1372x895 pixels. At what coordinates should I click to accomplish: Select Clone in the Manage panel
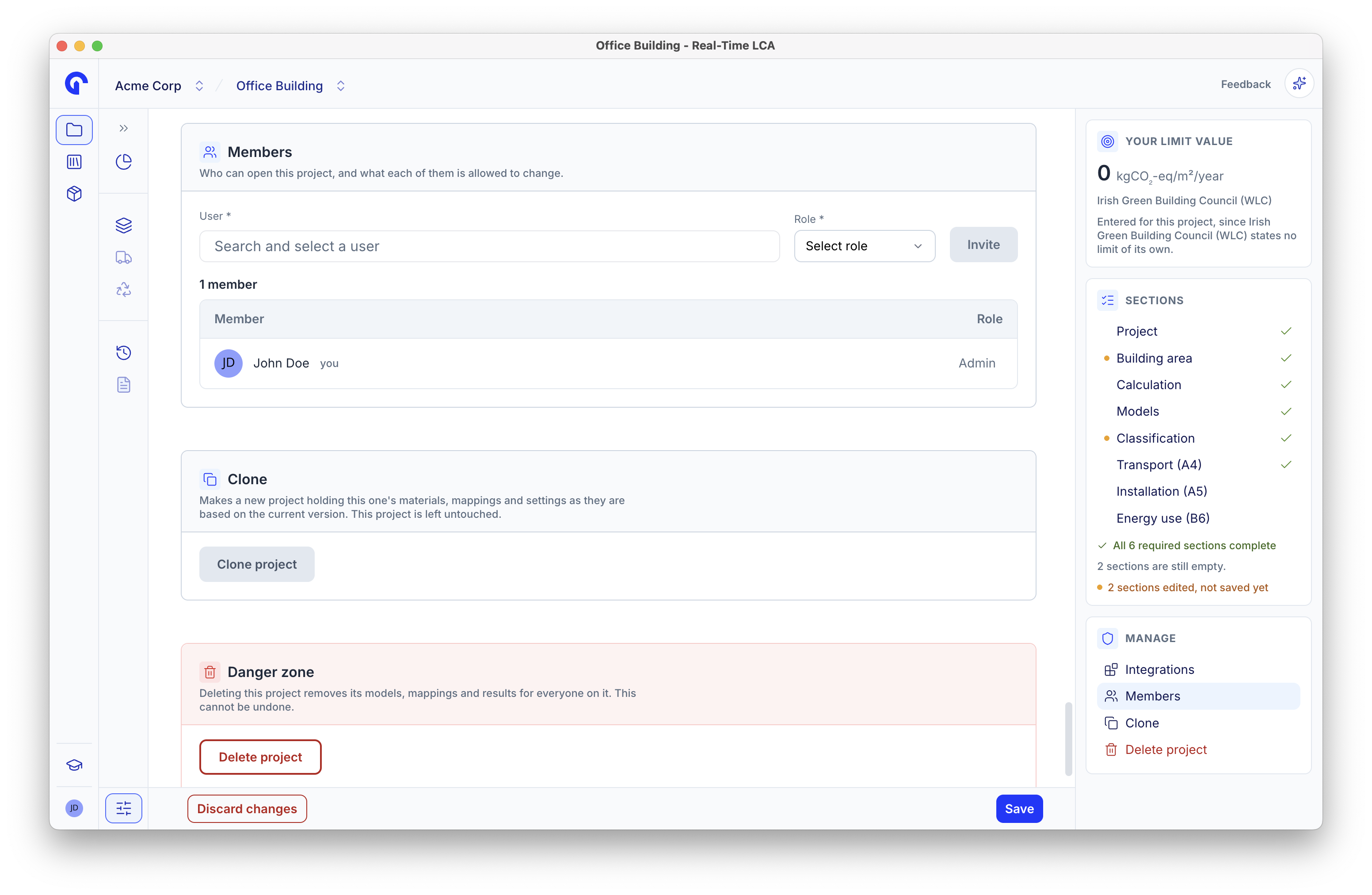coord(1198,723)
